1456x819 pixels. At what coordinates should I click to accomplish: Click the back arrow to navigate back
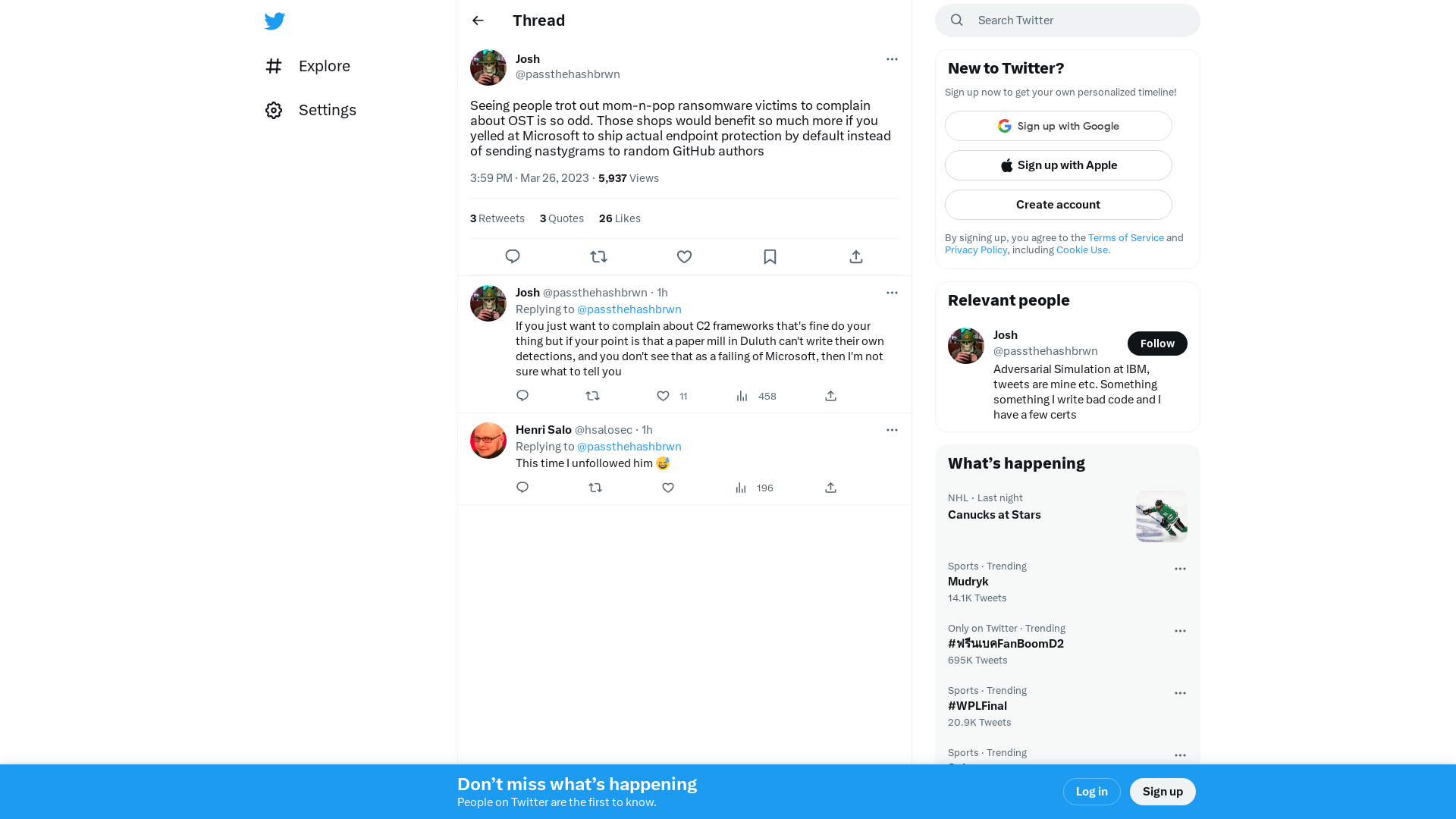click(x=478, y=20)
